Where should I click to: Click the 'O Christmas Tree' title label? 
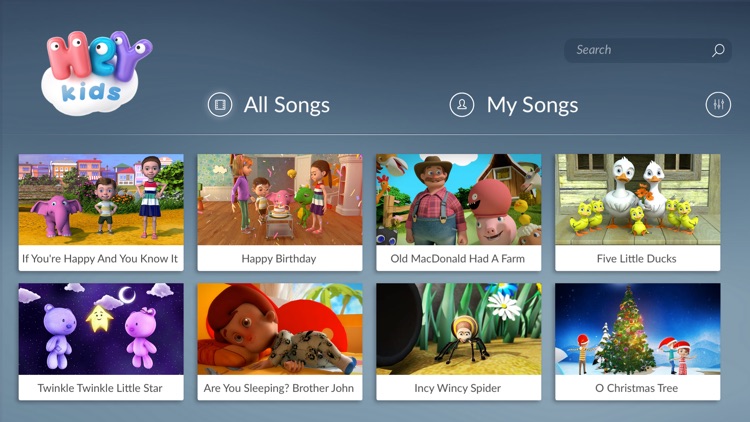(637, 388)
